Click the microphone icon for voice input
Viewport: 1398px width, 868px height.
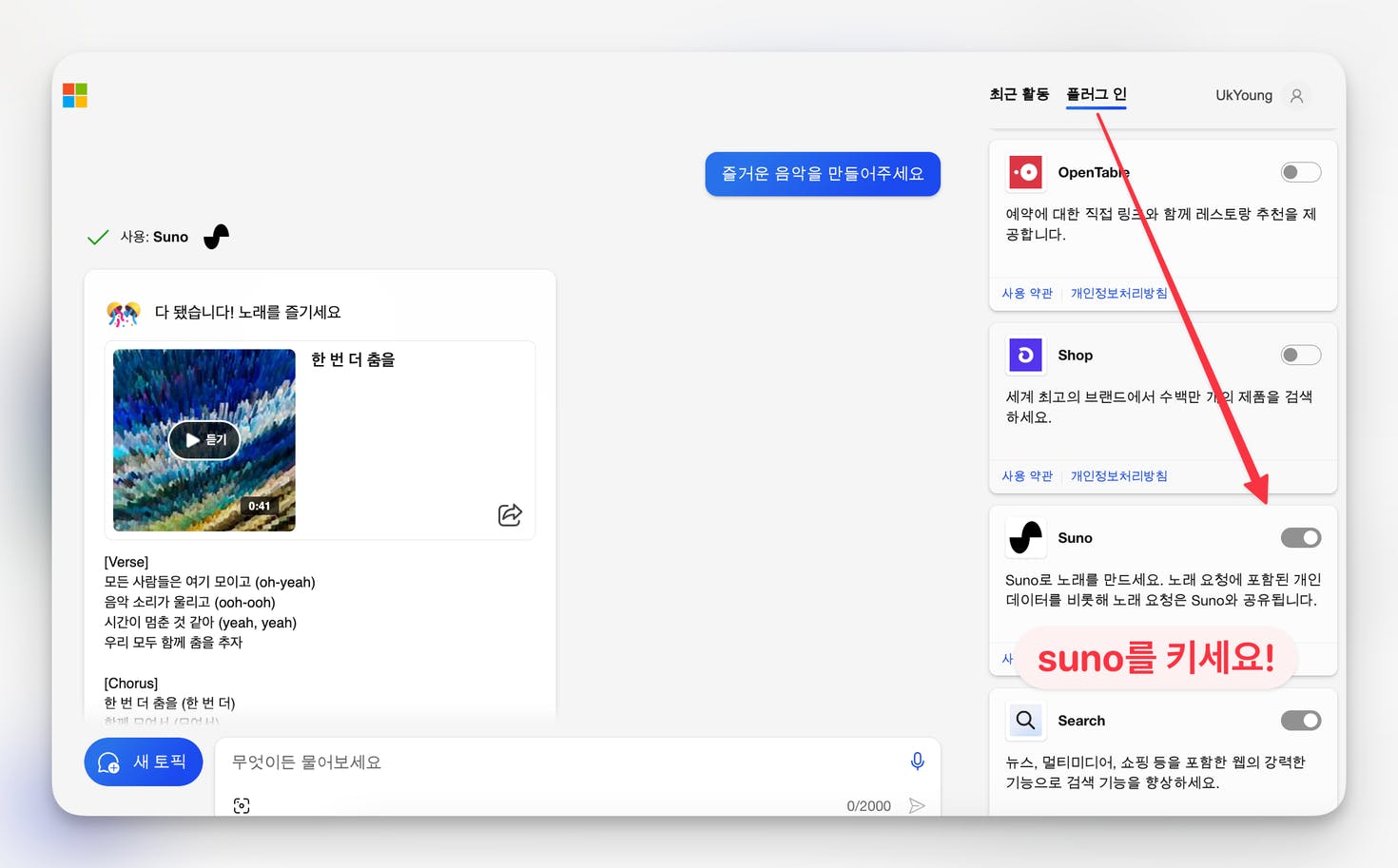[917, 762]
